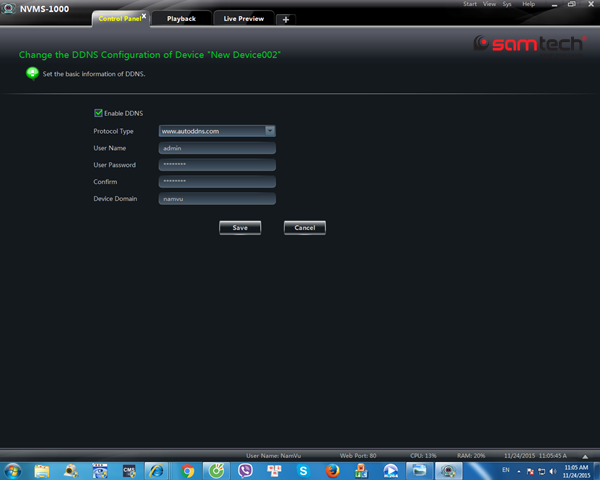The width and height of the screenshot is (600, 480).
Task: Open Google Chrome from the taskbar
Action: 188,471
